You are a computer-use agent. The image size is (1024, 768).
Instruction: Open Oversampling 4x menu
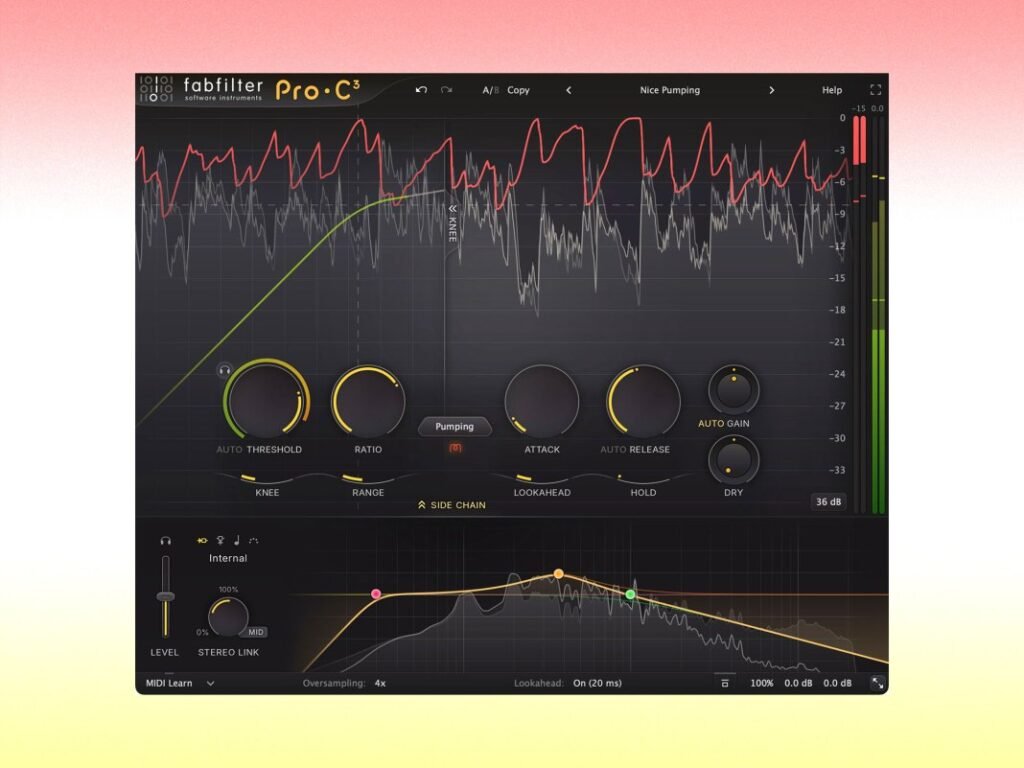click(380, 683)
